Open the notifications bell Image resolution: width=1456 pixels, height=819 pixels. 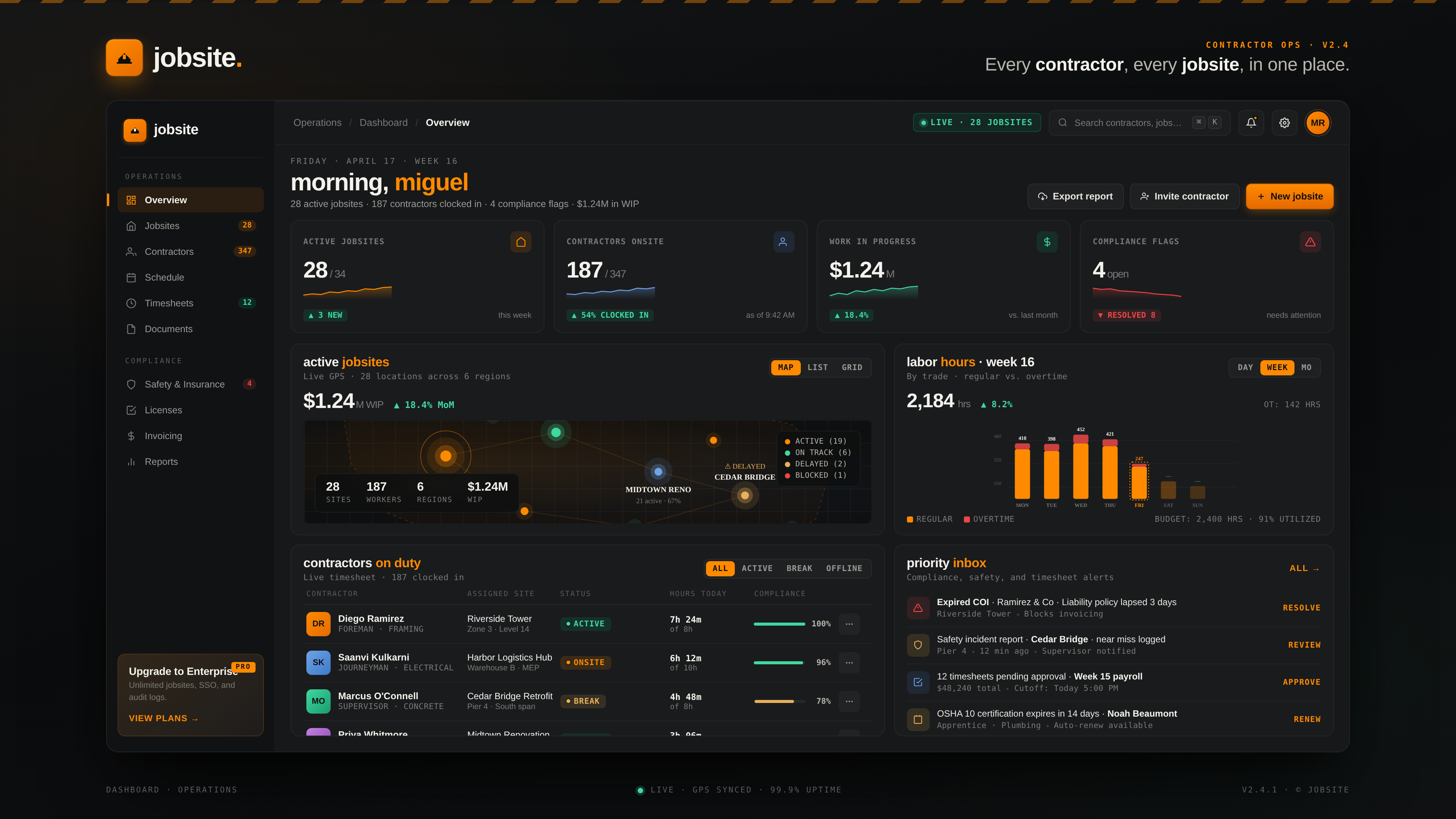coord(1251,122)
